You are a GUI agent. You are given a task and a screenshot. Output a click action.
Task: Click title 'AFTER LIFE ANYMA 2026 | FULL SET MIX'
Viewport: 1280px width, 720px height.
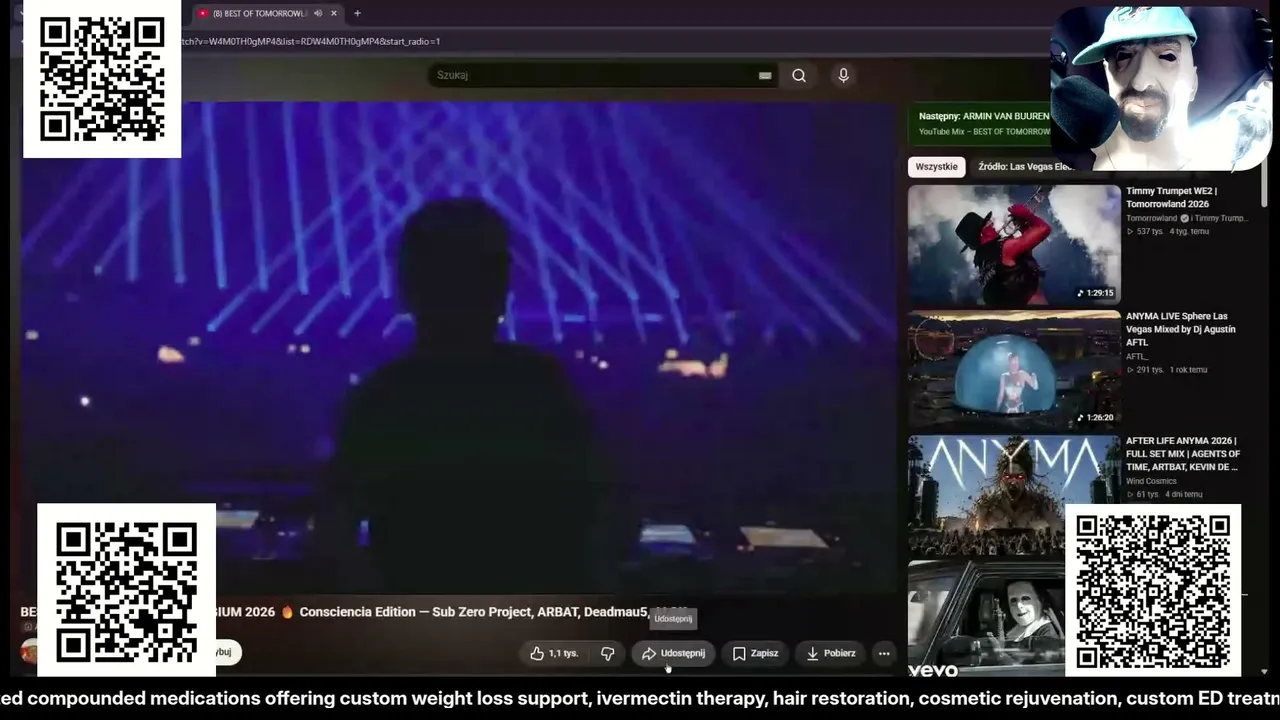[1183, 454]
